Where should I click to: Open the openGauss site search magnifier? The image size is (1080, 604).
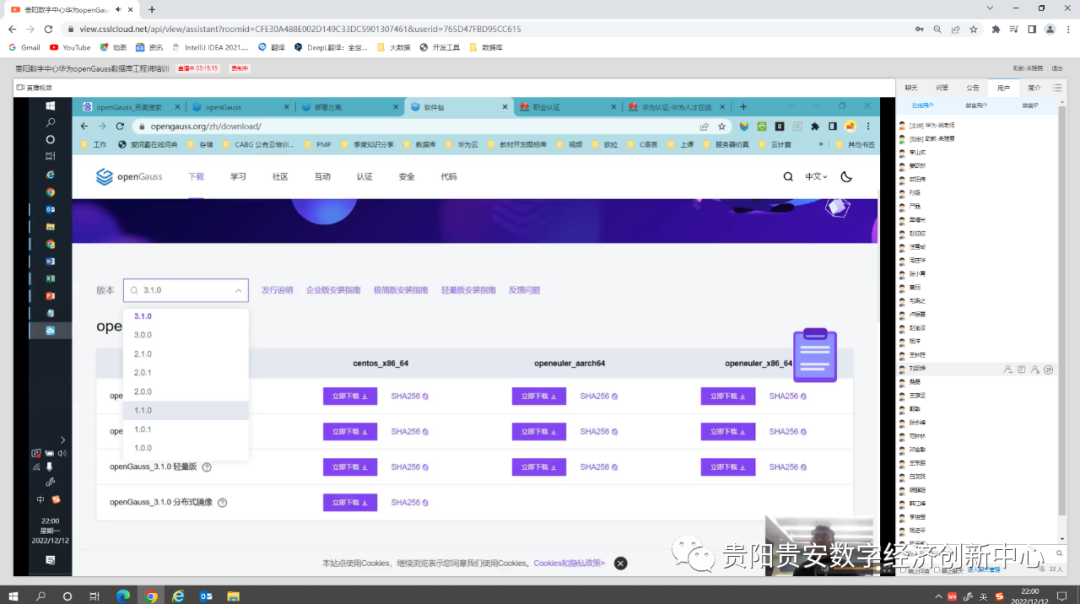point(788,177)
